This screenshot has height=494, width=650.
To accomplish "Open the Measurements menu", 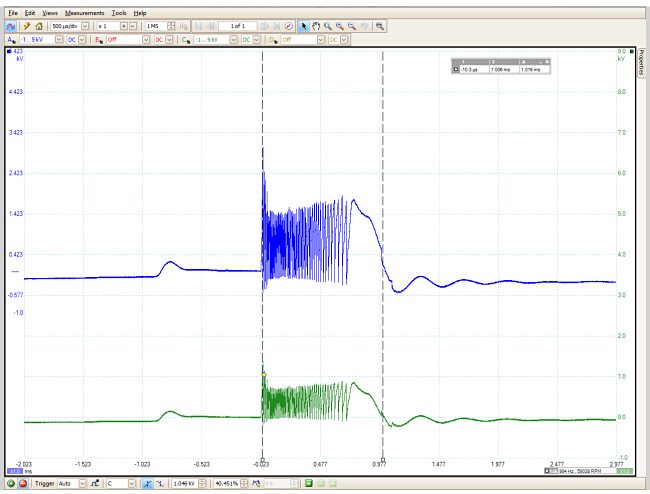I will [x=83, y=12].
